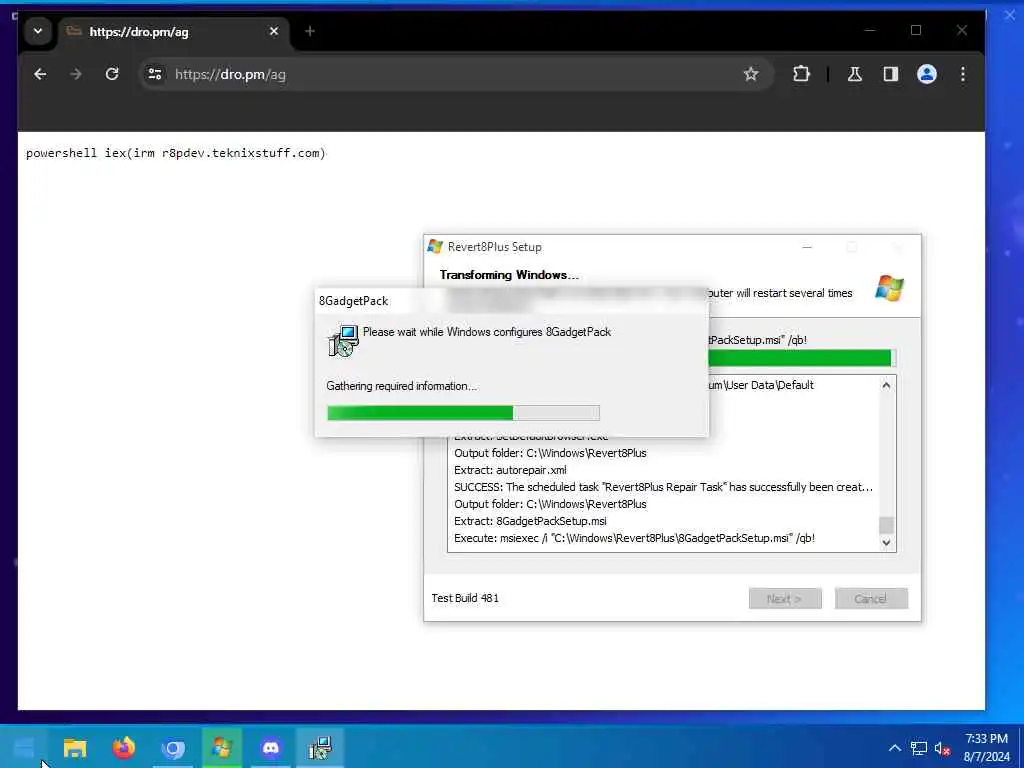
Task: Switch to Chromium browser taskbar icon
Action: click(x=172, y=748)
